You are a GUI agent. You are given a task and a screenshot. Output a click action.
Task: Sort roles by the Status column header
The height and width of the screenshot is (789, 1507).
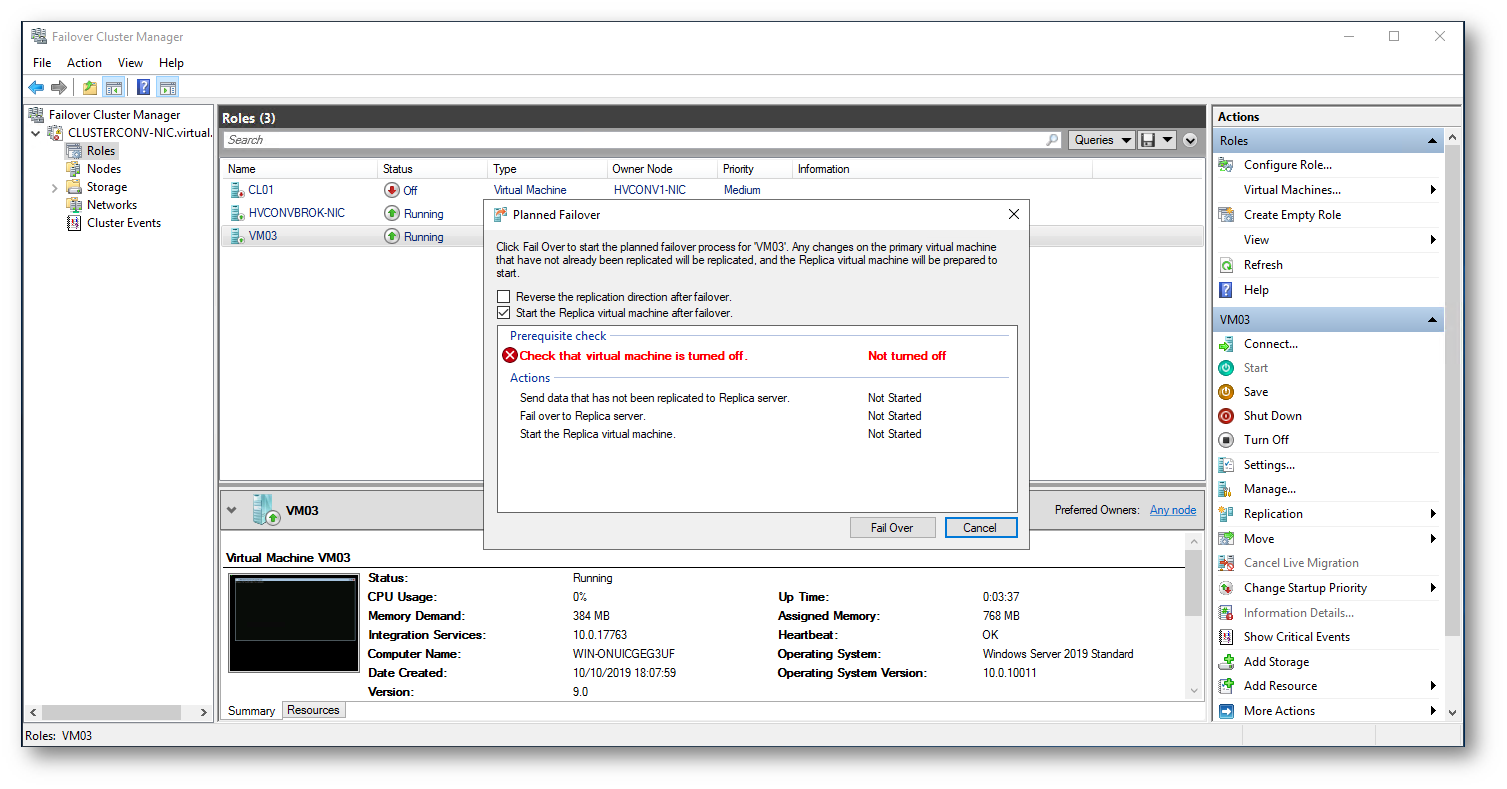432,169
